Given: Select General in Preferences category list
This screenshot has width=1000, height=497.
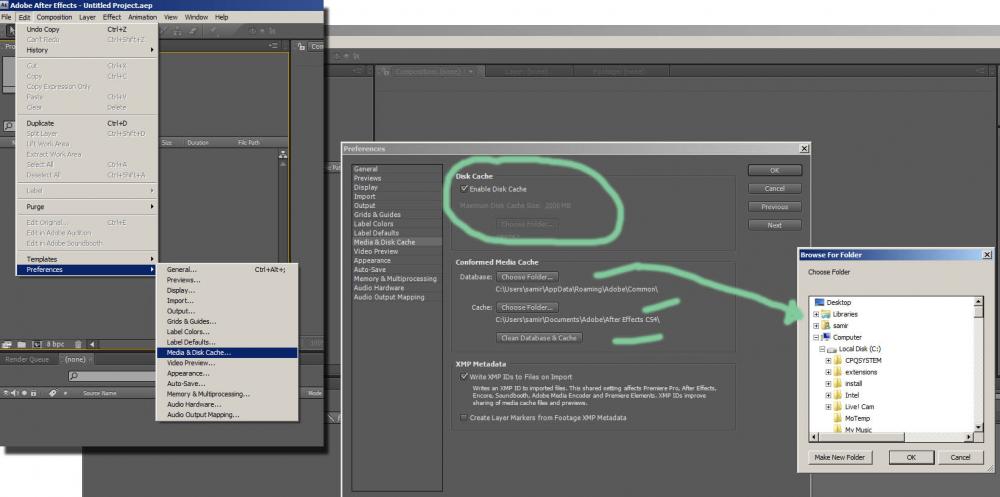Looking at the screenshot, I should pos(395,169).
